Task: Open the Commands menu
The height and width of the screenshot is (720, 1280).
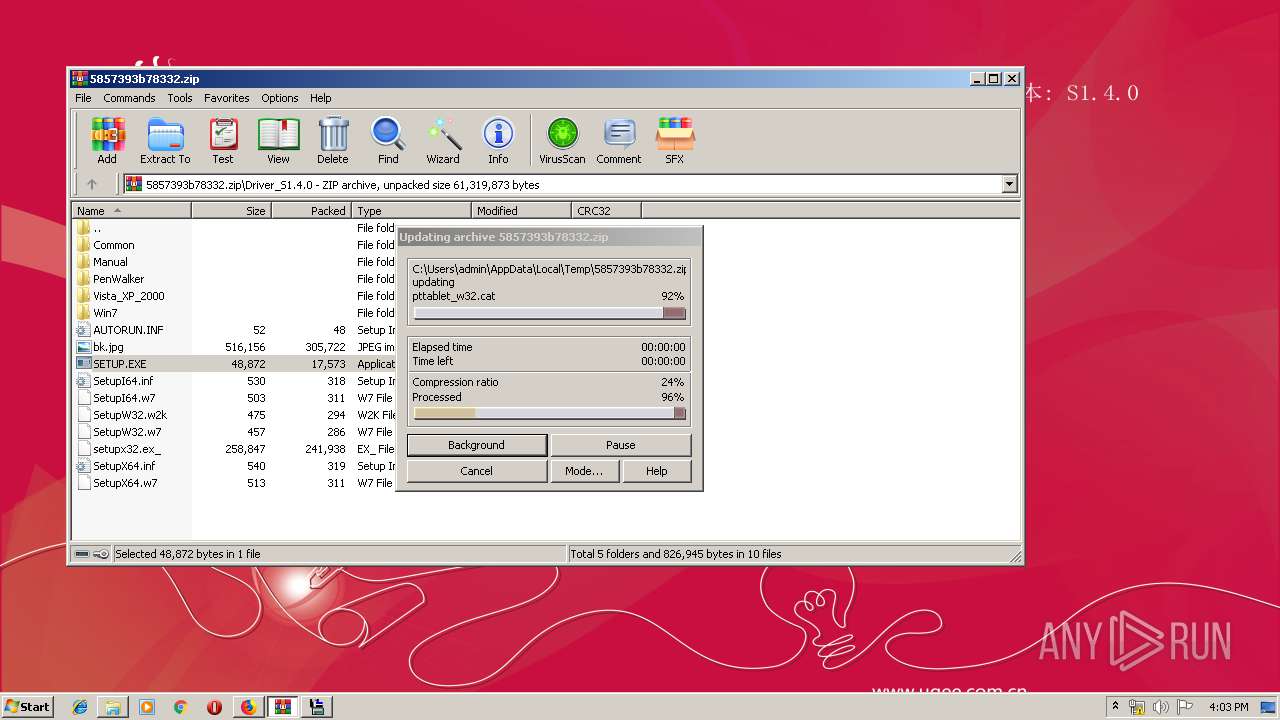Action: (129, 98)
